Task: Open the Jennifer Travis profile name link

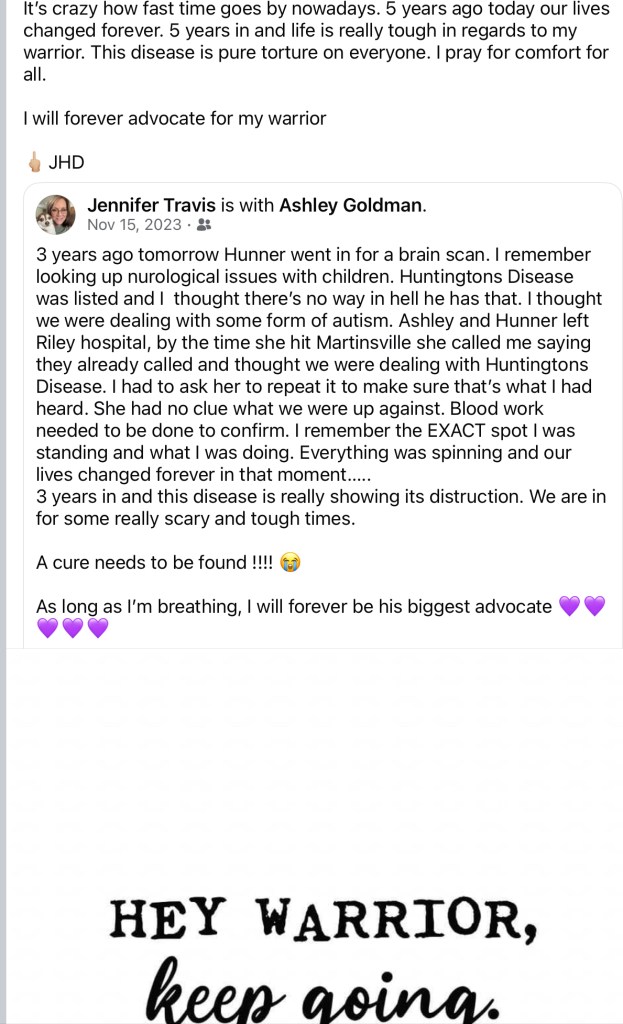Action: (151, 204)
